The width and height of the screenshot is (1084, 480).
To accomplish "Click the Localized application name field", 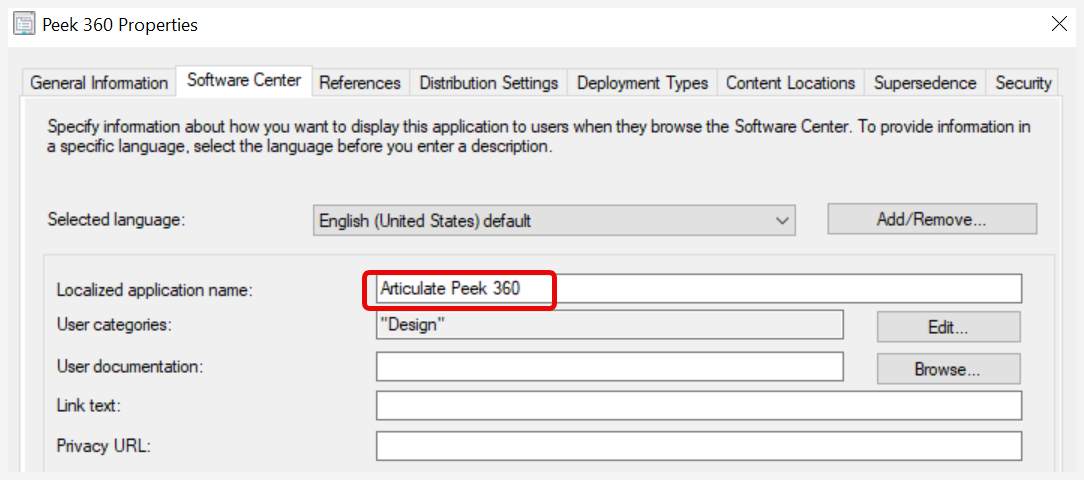I will pos(699,289).
